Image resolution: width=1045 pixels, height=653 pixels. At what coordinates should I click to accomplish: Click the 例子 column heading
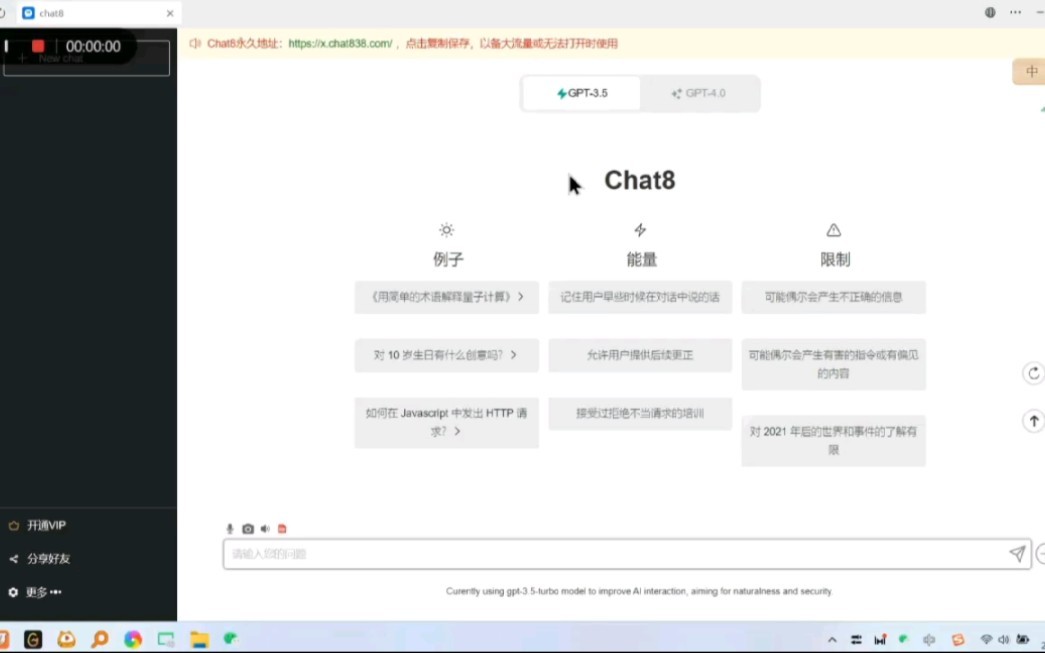[x=448, y=259]
